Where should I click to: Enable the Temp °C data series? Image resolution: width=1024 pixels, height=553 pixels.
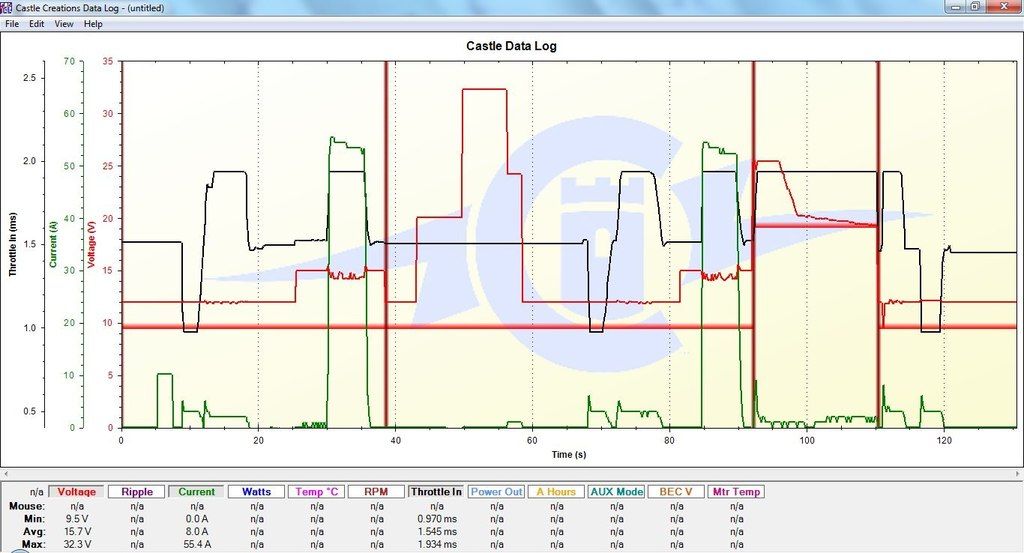pyautogui.click(x=317, y=492)
